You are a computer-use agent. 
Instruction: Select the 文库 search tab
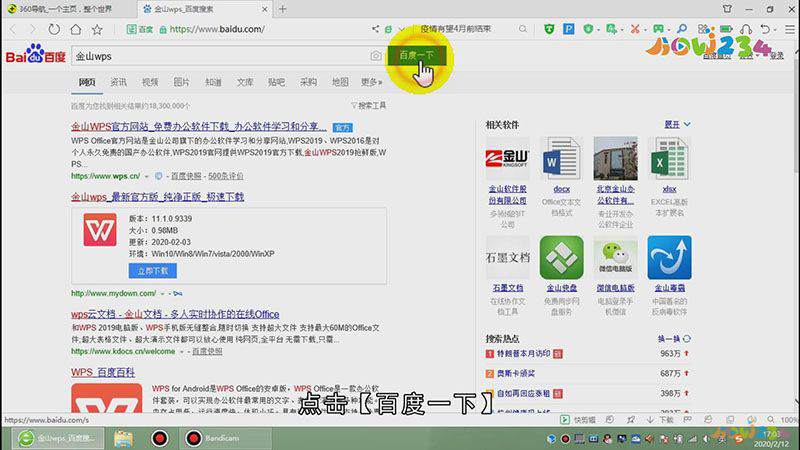(245, 82)
